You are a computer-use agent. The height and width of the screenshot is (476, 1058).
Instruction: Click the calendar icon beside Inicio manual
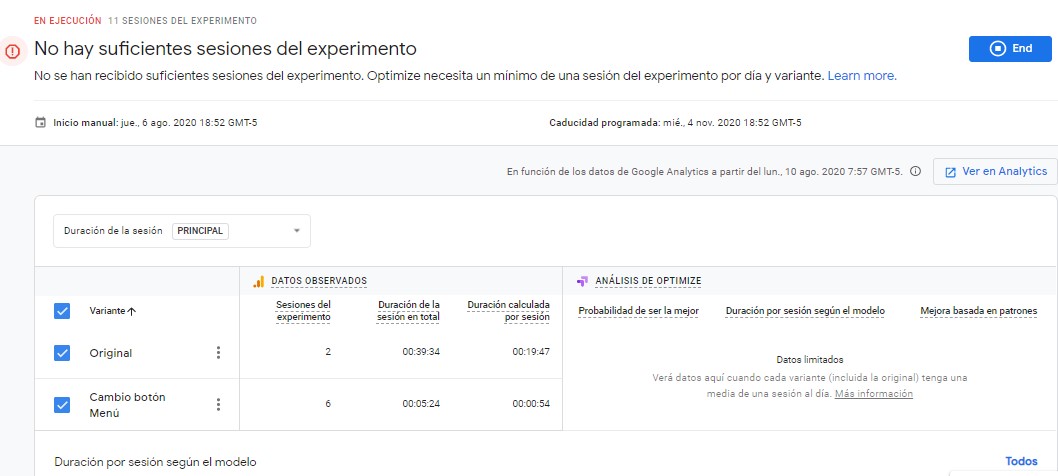[x=40, y=123]
